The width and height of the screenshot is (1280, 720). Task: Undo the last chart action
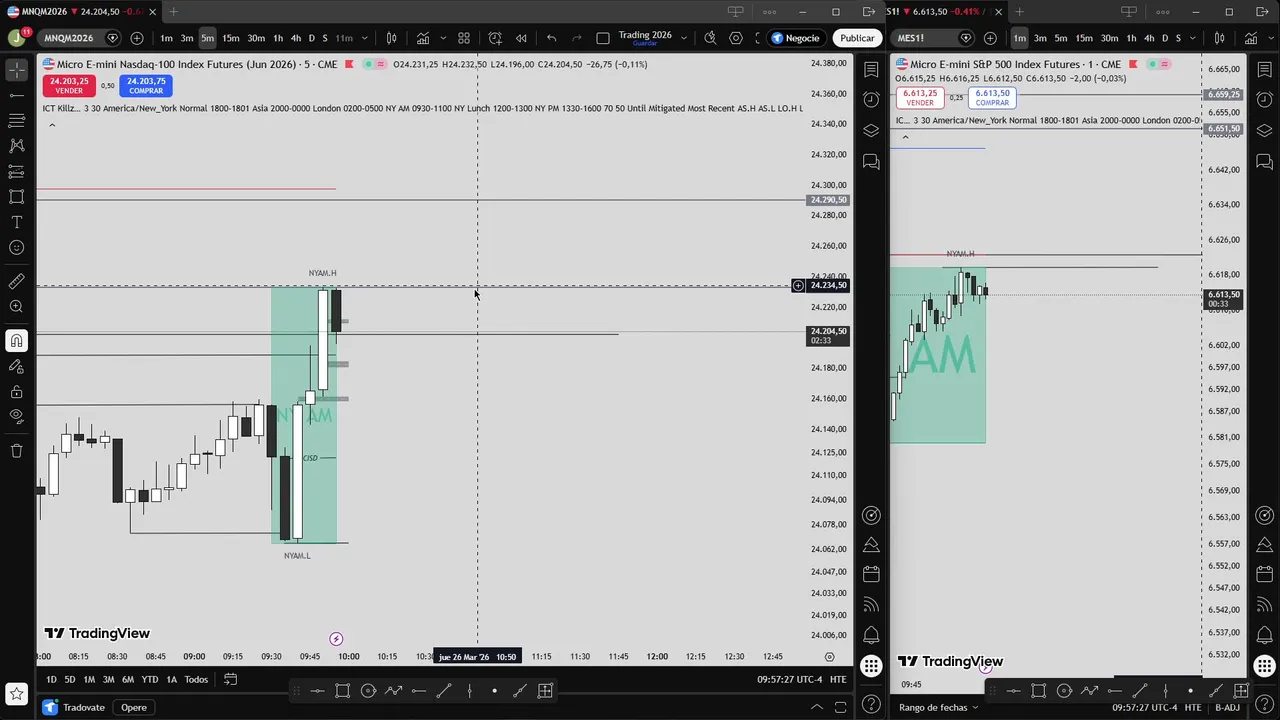point(551,38)
